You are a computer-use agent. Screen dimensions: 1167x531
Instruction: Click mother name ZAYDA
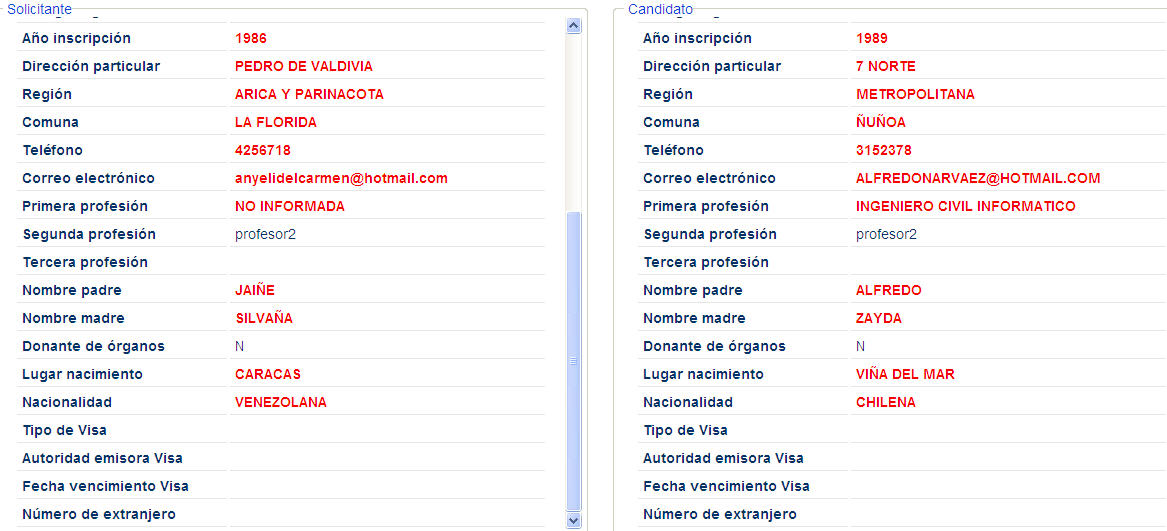point(879,318)
